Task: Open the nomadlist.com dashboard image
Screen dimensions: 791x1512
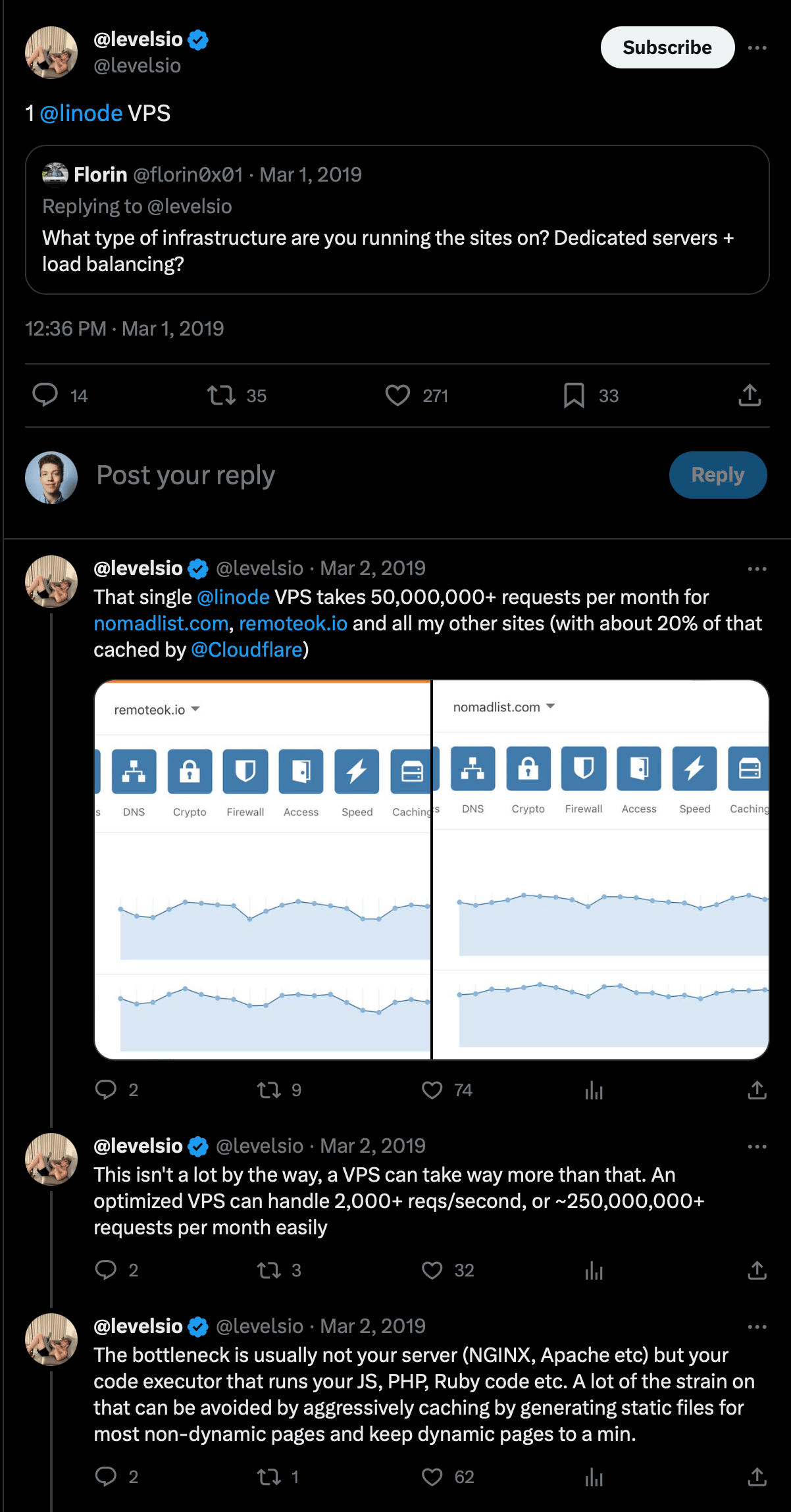Action: pos(600,921)
